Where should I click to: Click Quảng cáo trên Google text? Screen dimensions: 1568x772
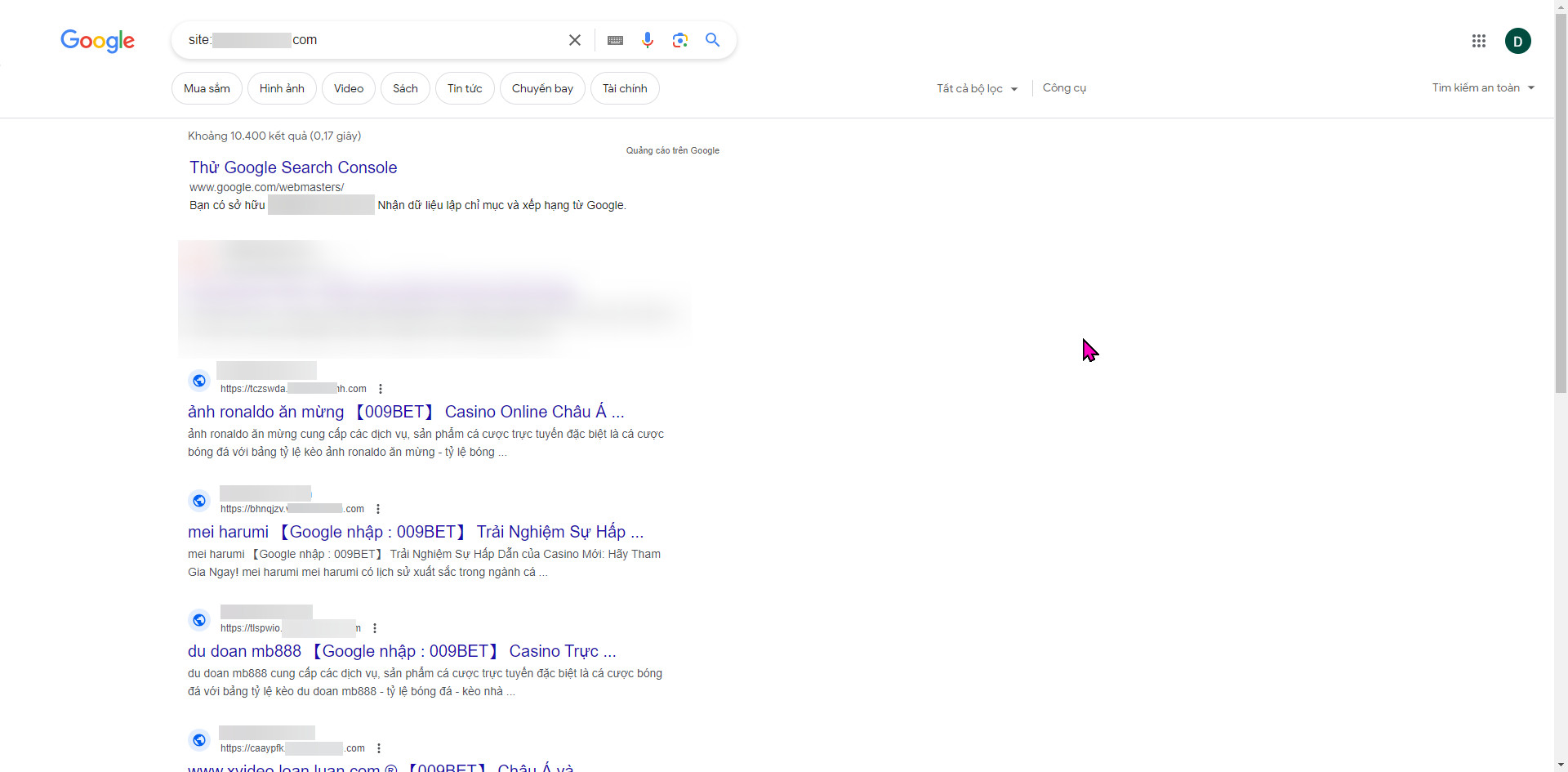pos(673,150)
